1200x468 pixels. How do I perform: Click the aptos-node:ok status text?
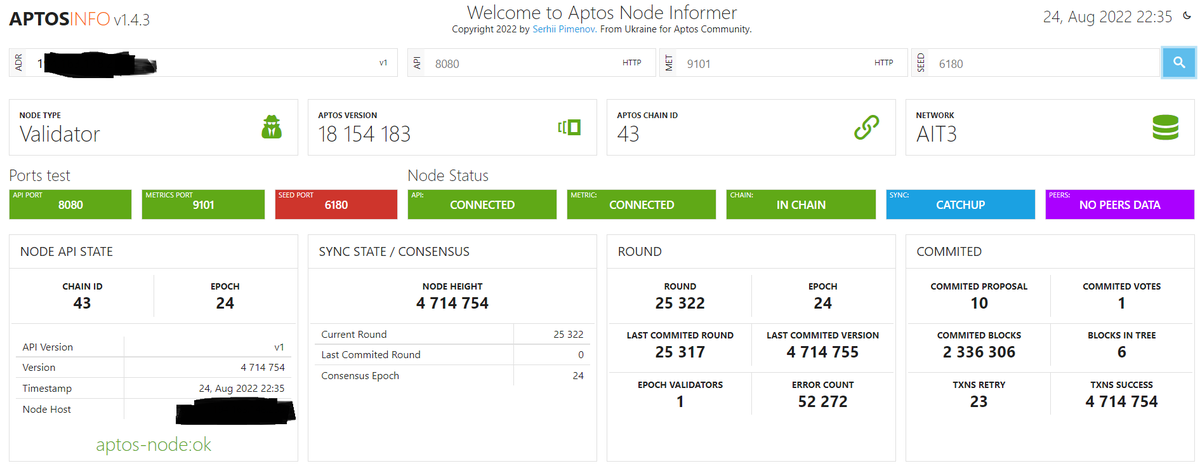[x=154, y=444]
